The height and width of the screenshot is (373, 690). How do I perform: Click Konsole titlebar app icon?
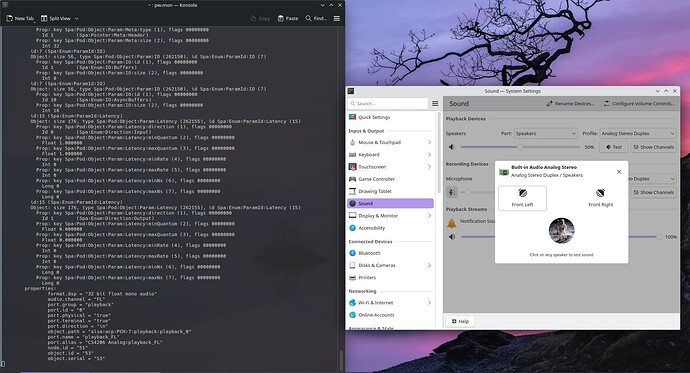pos(5,5)
